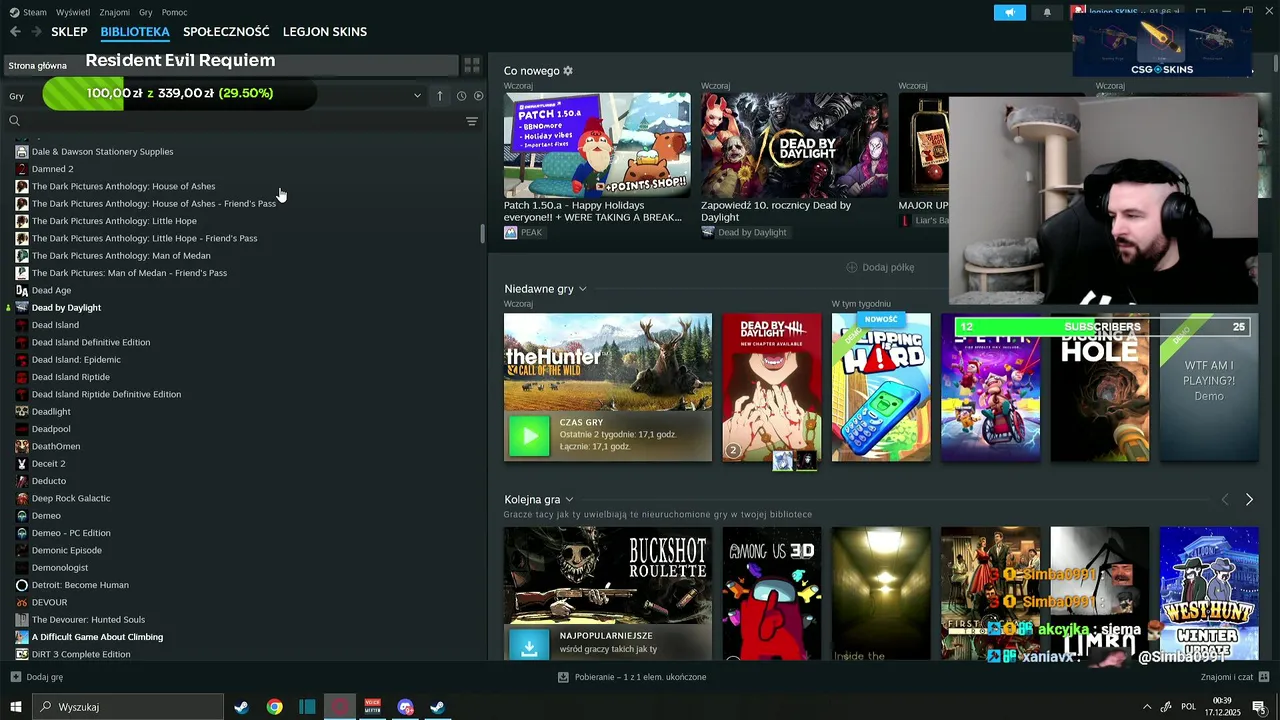
Task: Download Buckshot Roulette with blue arrow
Action: pyautogui.click(x=529, y=644)
